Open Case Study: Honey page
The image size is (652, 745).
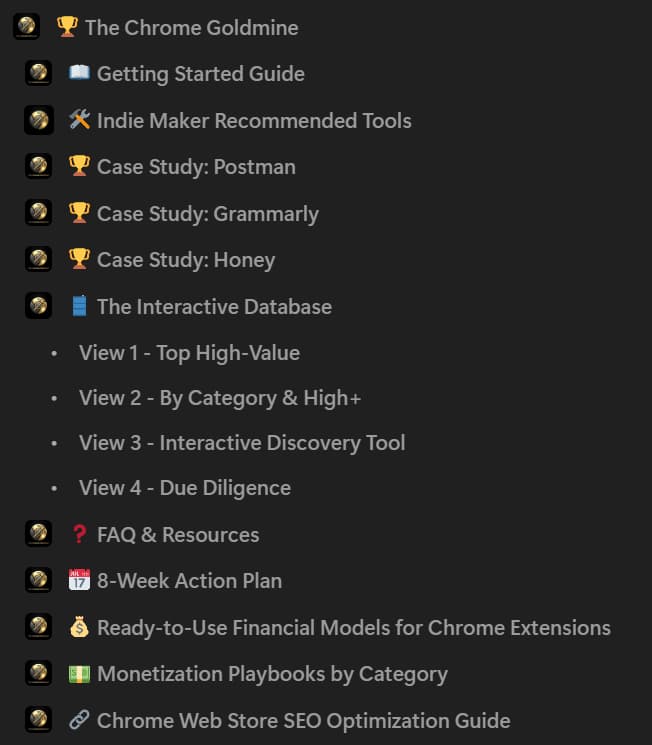pos(185,260)
